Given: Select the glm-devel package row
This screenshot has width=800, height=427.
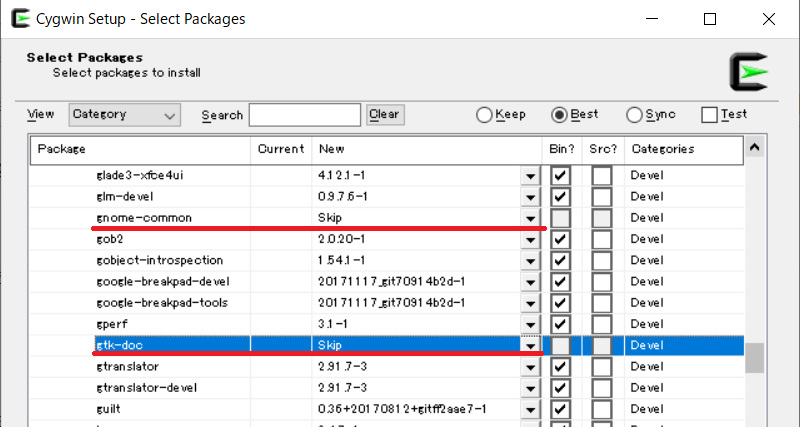Looking at the screenshot, I should (x=387, y=197).
